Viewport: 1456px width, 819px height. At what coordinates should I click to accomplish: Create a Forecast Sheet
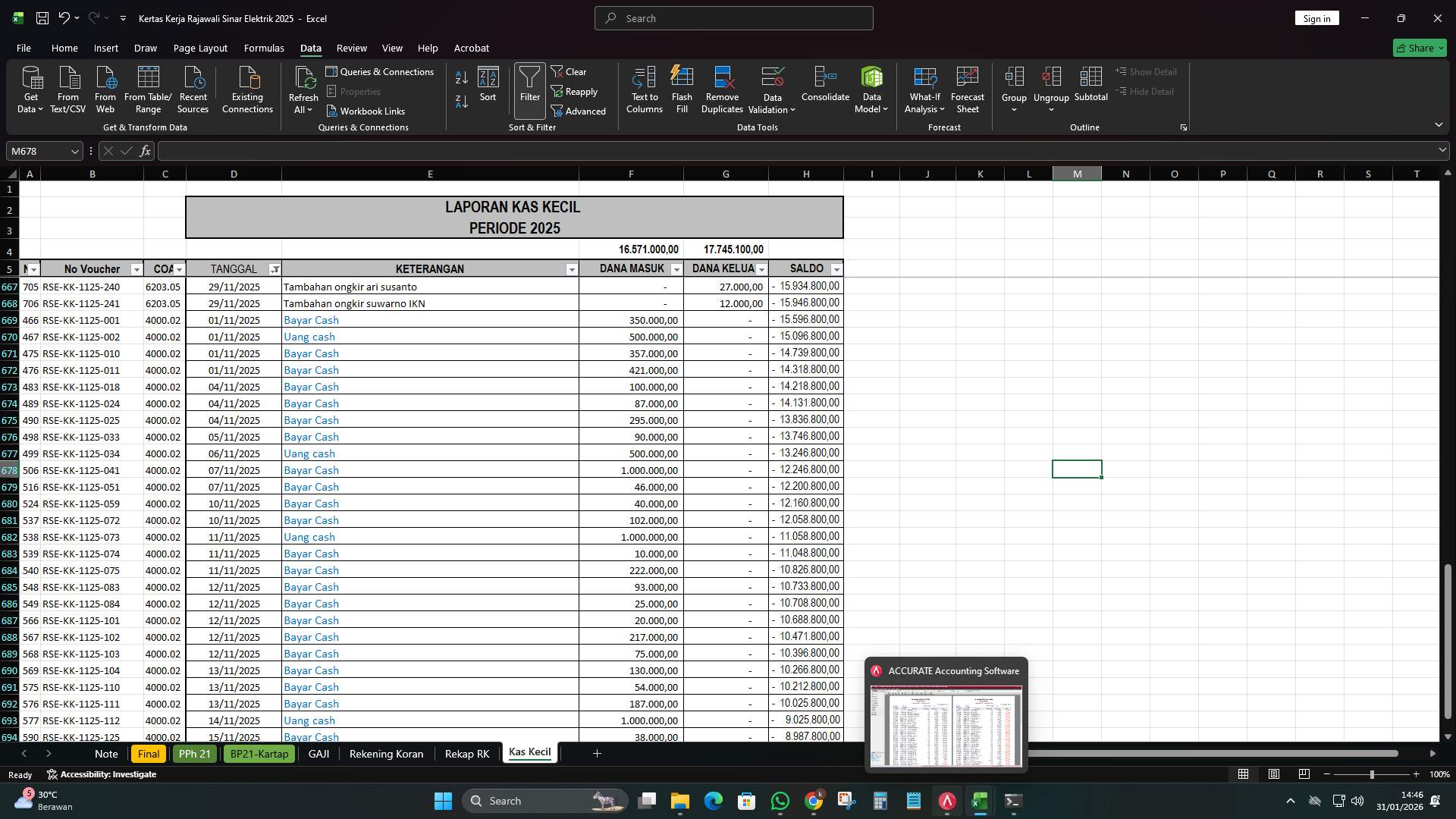tap(968, 89)
